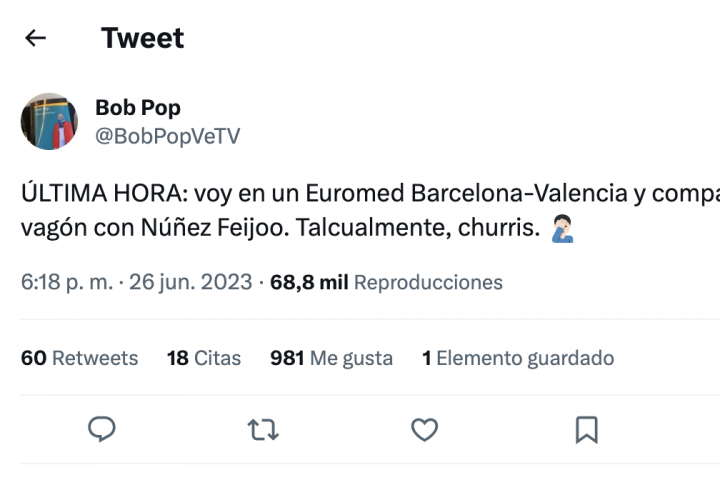Reply to Bob Pop's tweet
Screen dimensions: 720x480
tap(102, 430)
